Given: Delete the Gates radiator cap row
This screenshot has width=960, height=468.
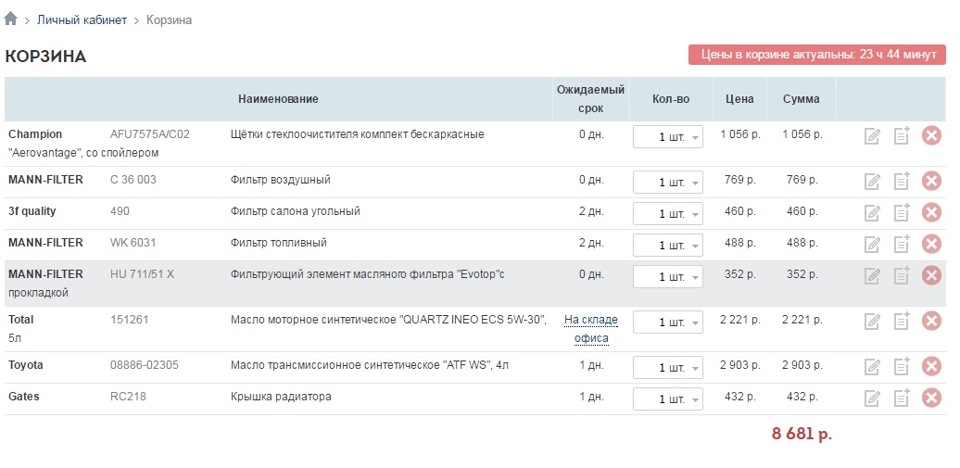Looking at the screenshot, I should point(931,398).
